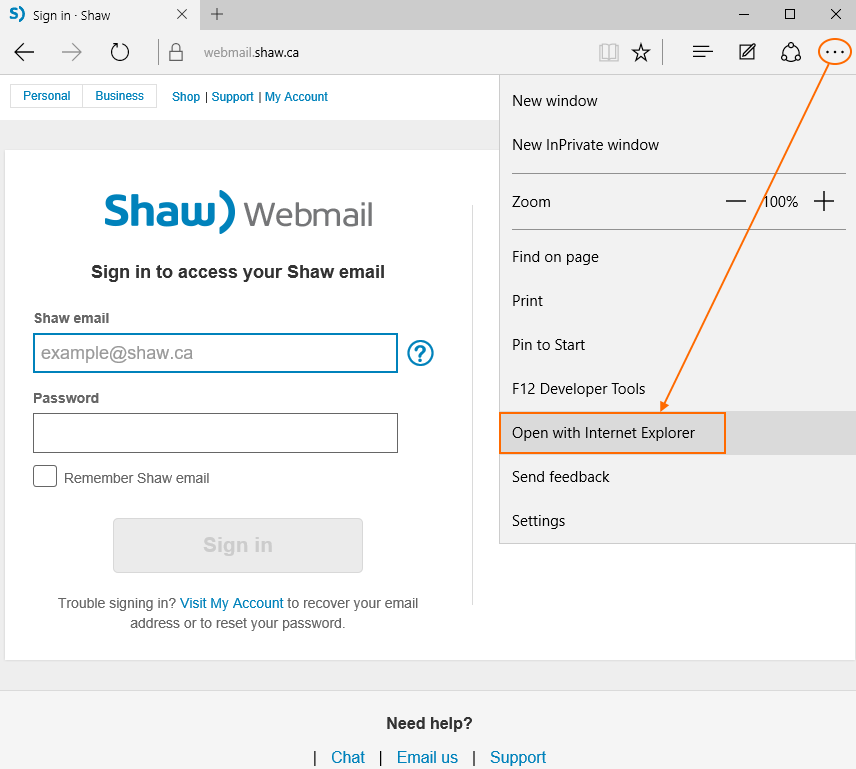Screen dimensions: 856x769
Task: Go back with the Back arrow
Action: tap(24, 52)
